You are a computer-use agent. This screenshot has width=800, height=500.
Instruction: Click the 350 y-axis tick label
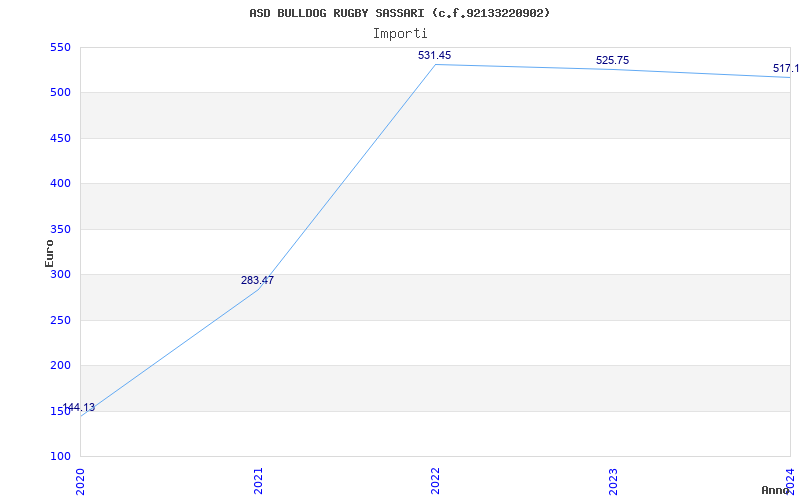[59, 229]
